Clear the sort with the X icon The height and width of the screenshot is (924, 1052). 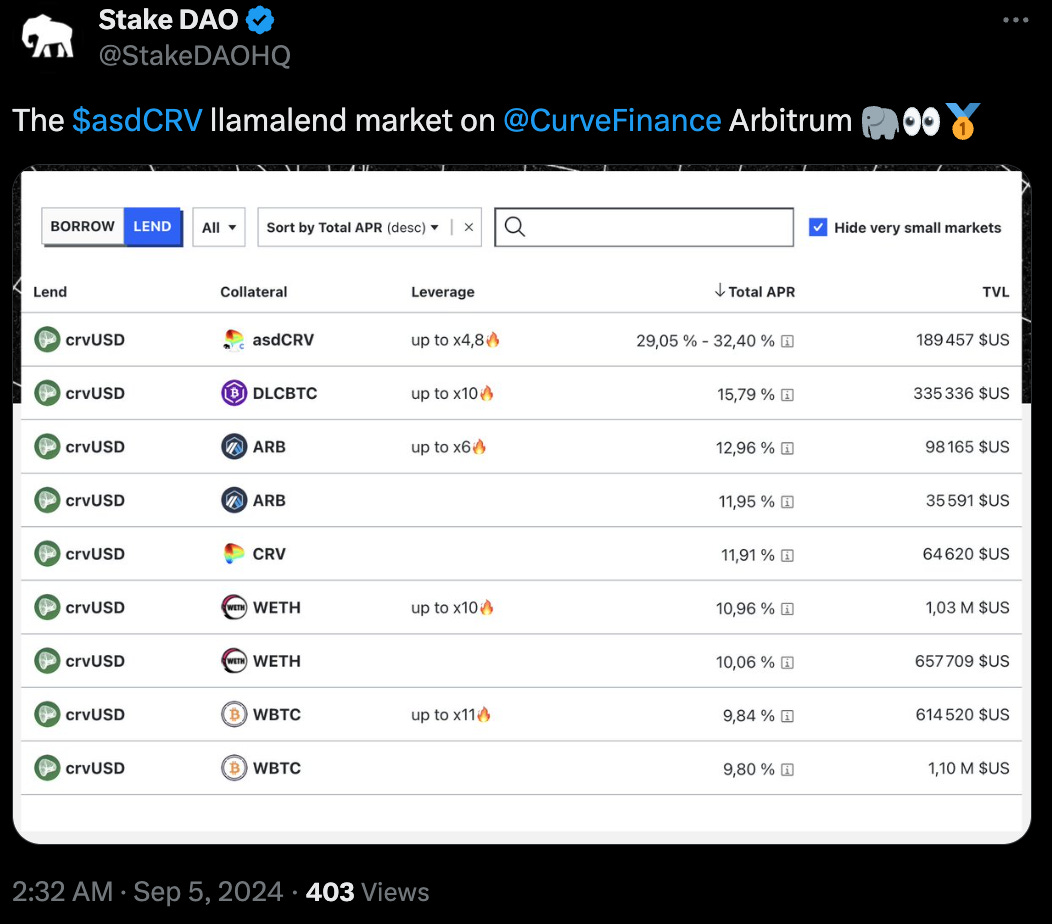pyautogui.click(x=468, y=227)
